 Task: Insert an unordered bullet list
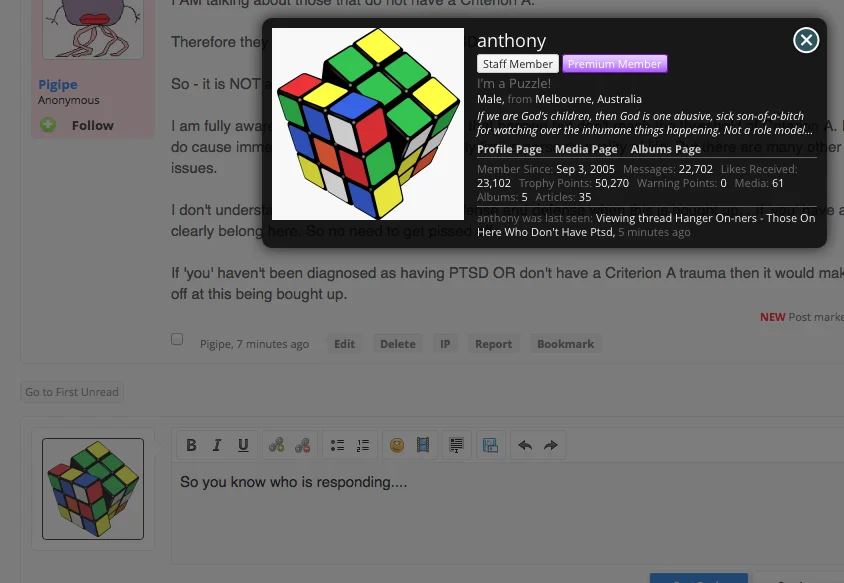click(337, 445)
